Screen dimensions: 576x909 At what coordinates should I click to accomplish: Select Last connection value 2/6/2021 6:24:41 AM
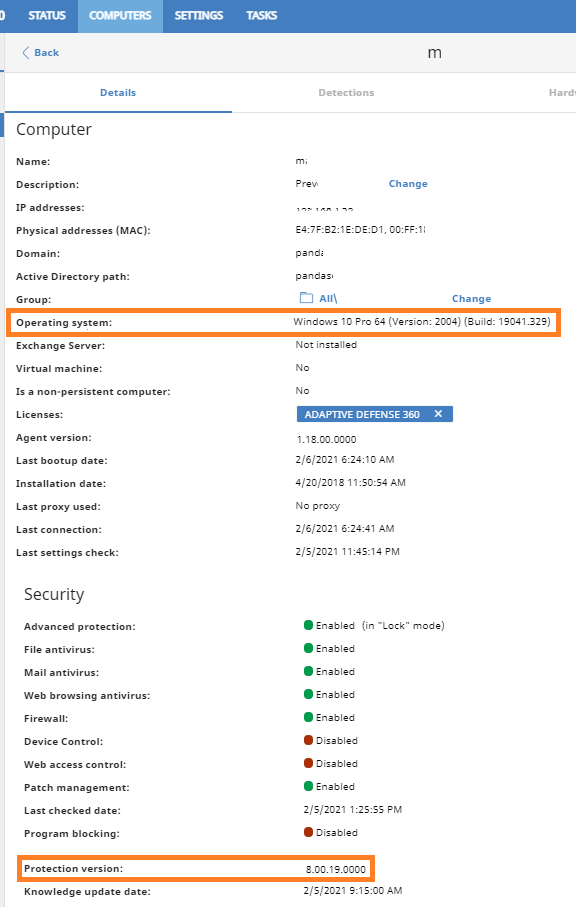pyautogui.click(x=345, y=529)
